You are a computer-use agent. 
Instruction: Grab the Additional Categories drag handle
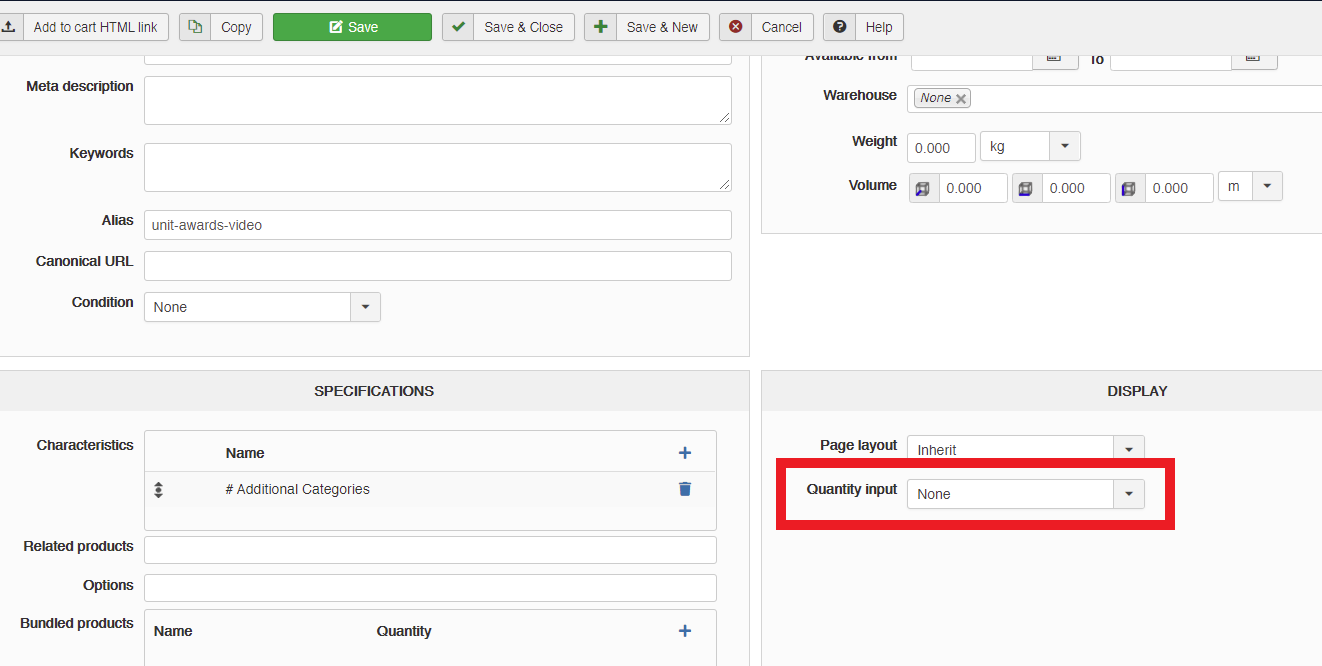(158, 490)
